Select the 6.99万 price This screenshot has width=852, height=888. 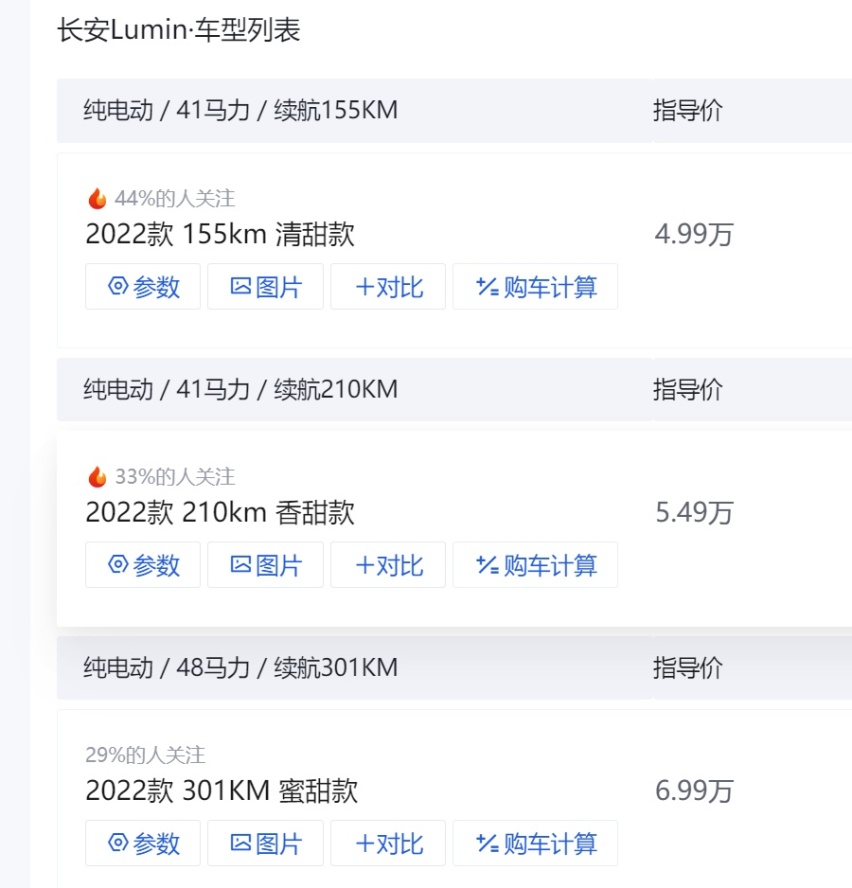(694, 791)
